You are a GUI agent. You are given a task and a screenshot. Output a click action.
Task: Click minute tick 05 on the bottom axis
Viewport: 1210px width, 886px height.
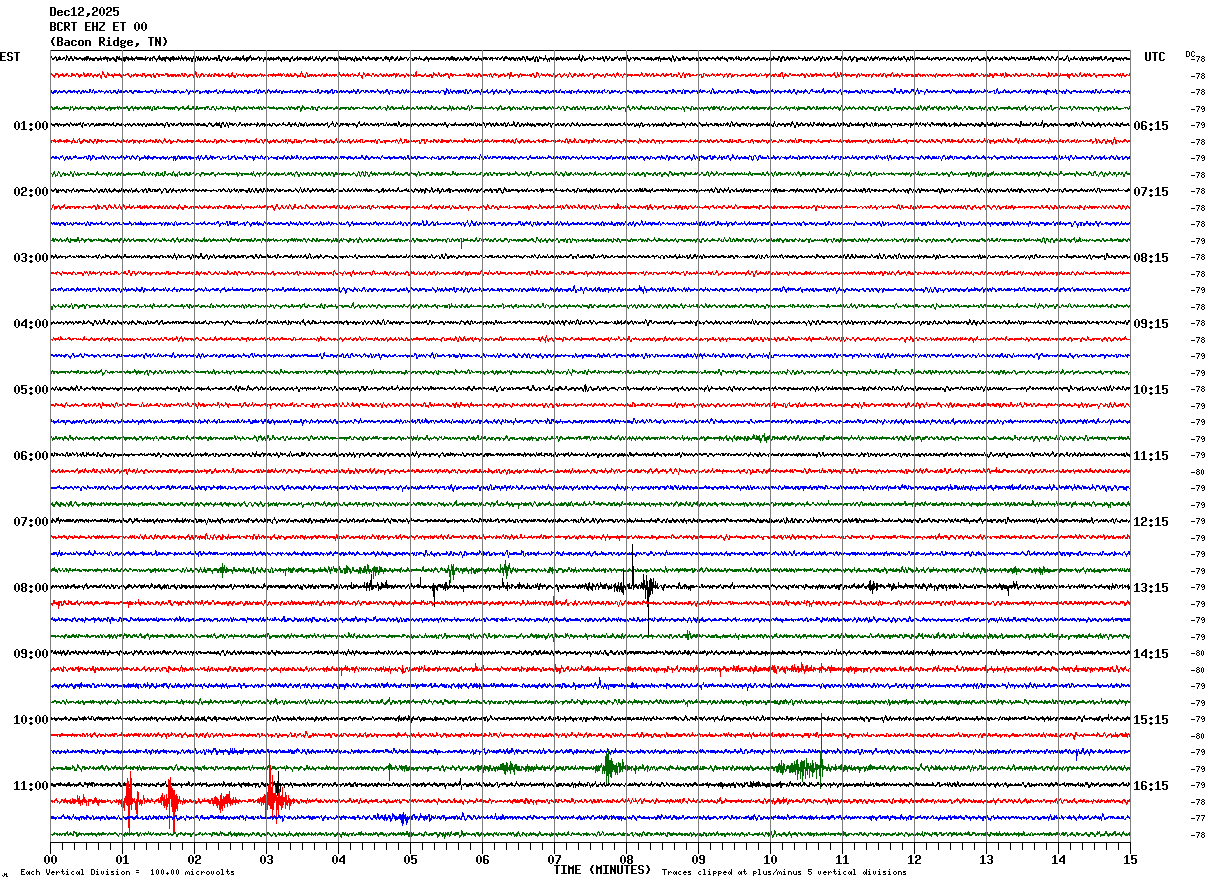point(410,859)
